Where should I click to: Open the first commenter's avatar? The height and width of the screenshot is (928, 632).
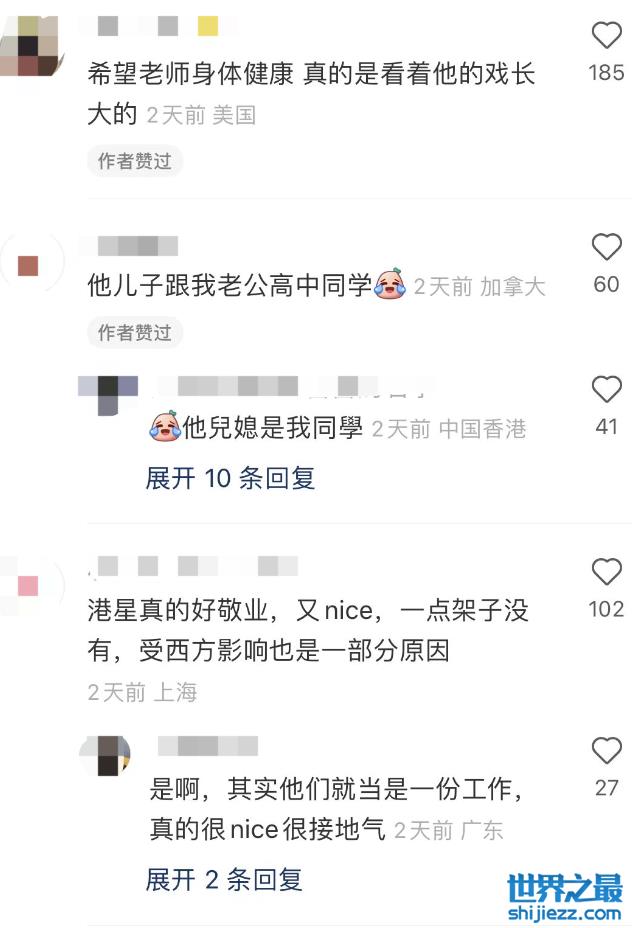pyautogui.click(x=30, y=46)
